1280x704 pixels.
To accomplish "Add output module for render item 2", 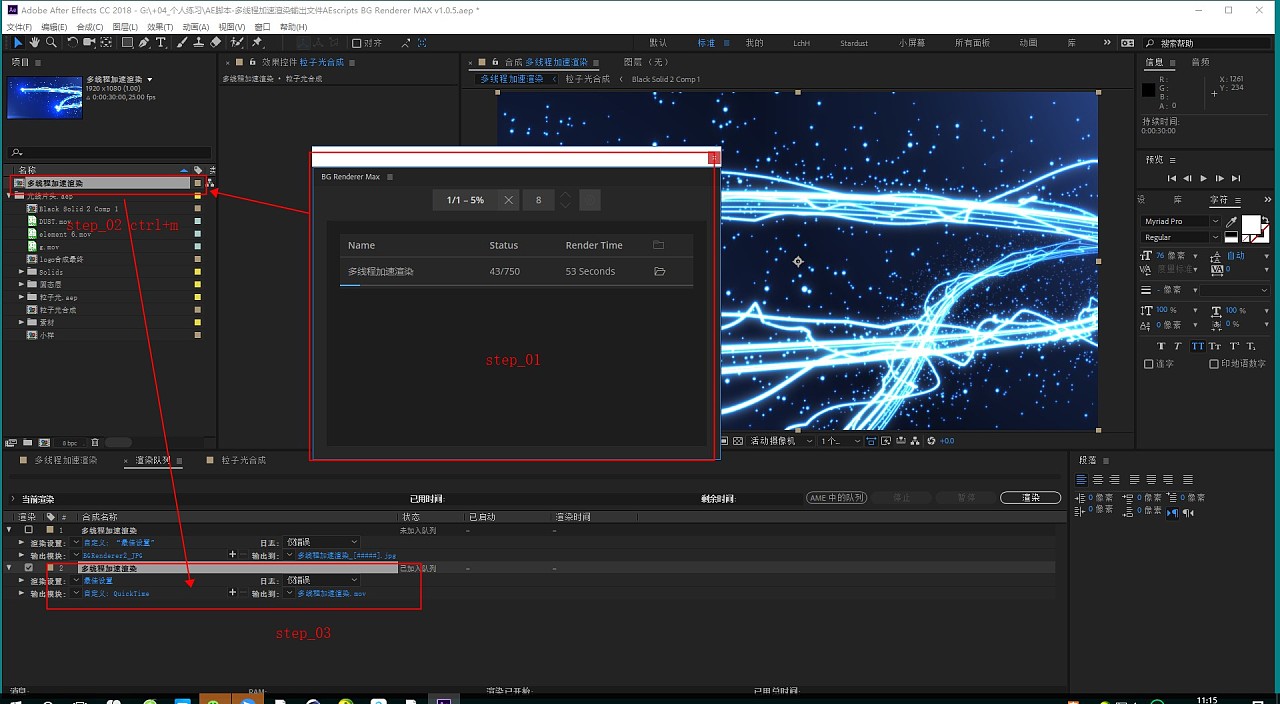I will pyautogui.click(x=232, y=593).
